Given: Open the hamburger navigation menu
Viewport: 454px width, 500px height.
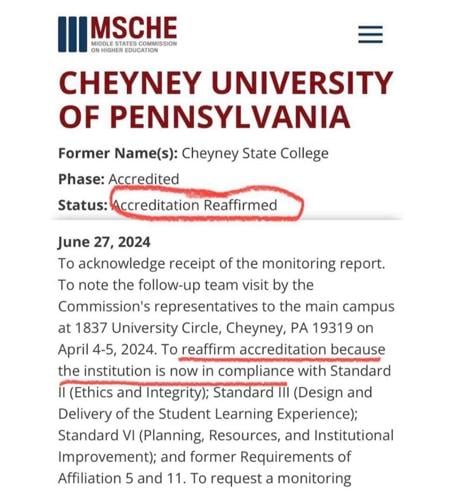Looking at the screenshot, I should pos(370,34).
